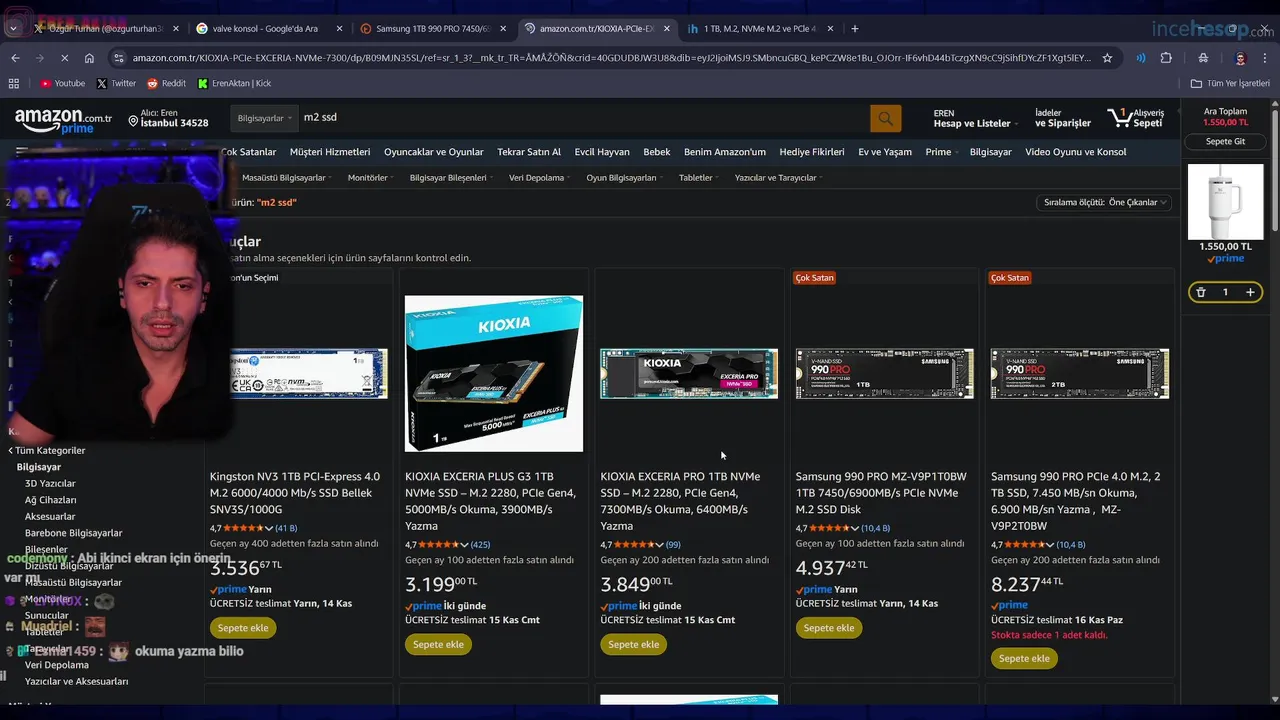
Task: Go back to Tüm Kategoriler in sidebar
Action: point(47,451)
